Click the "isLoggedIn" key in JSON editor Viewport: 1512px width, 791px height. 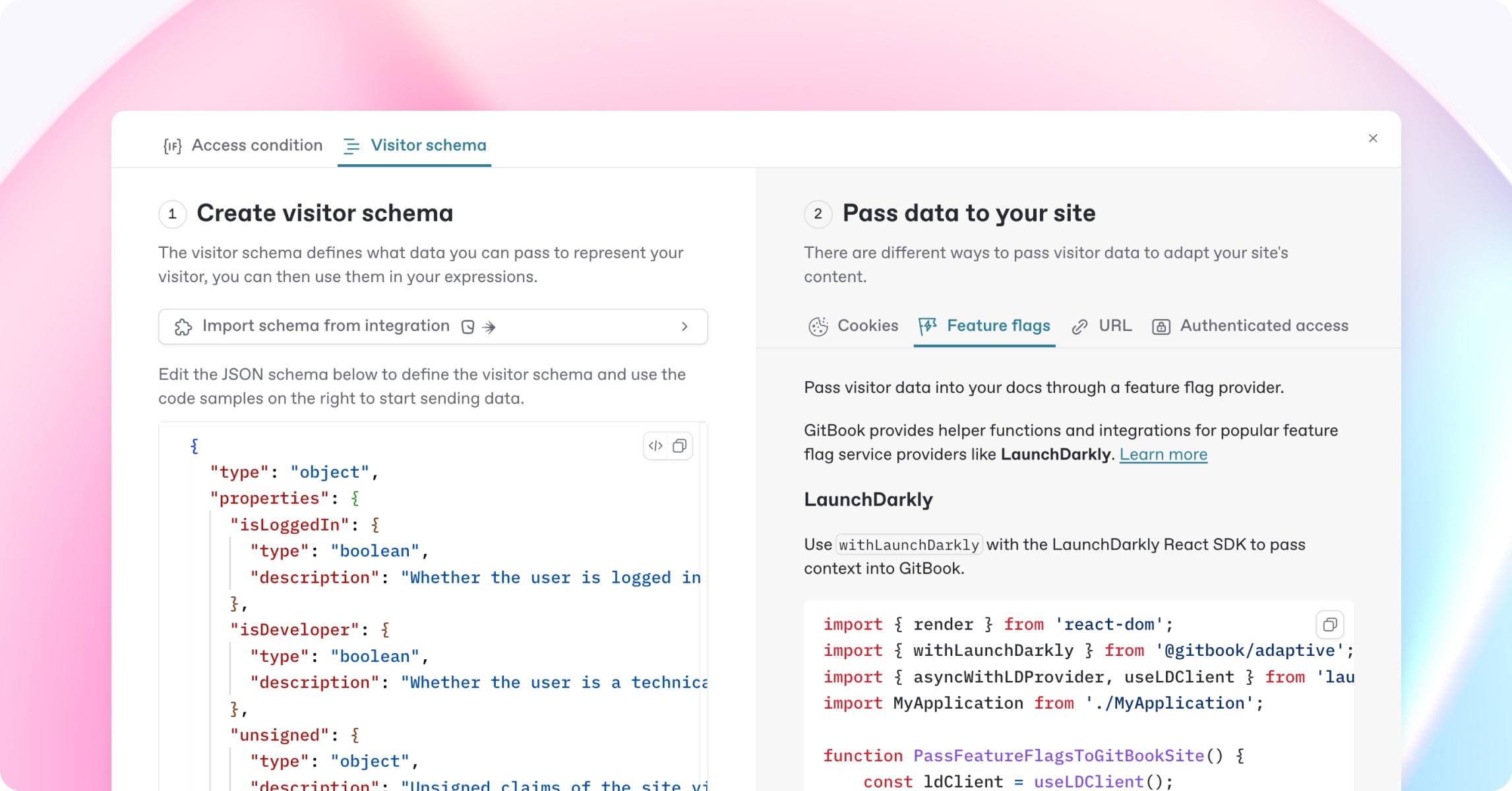click(x=289, y=525)
